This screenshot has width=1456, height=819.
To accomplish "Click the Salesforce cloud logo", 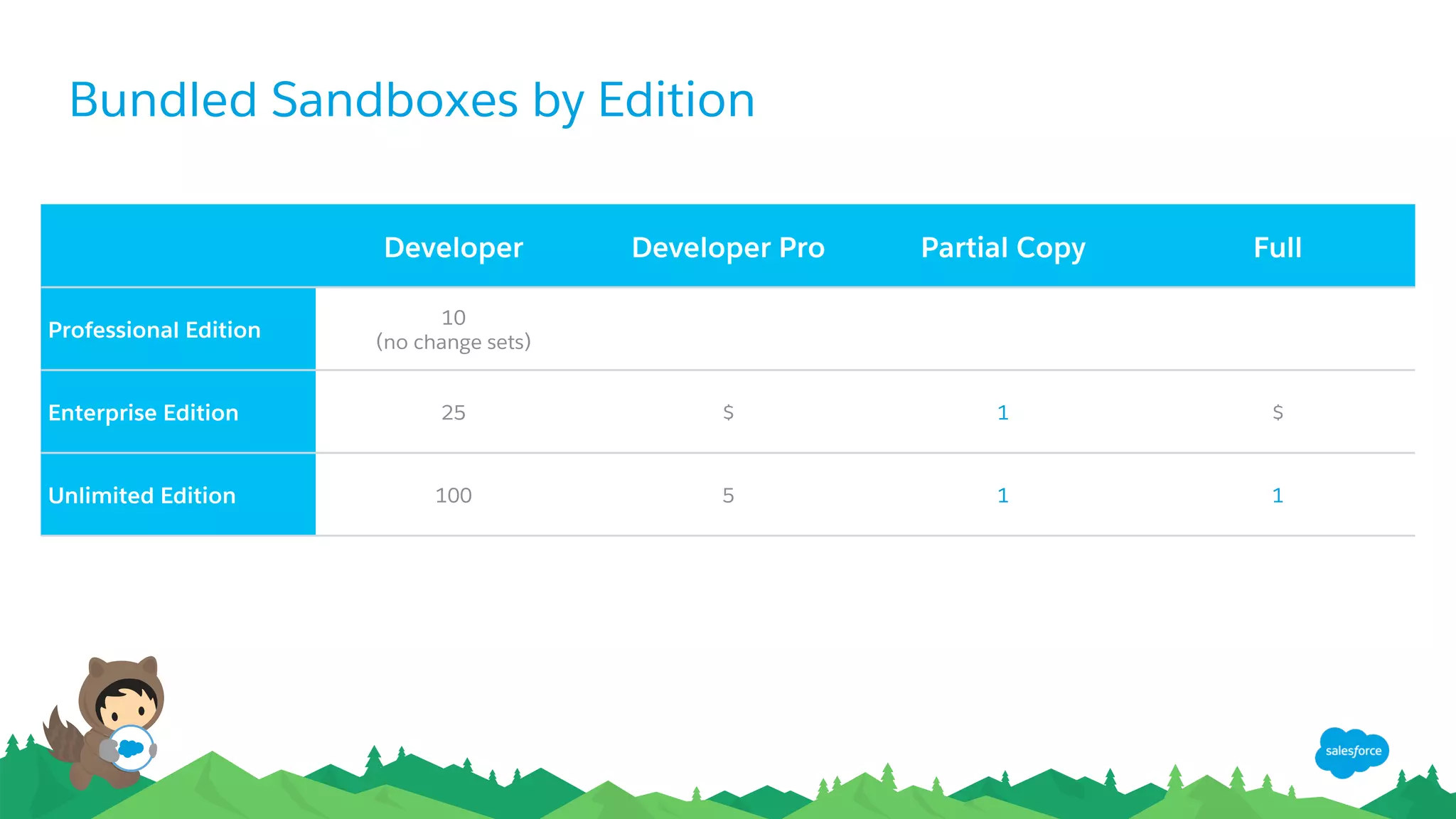I will point(1351,752).
